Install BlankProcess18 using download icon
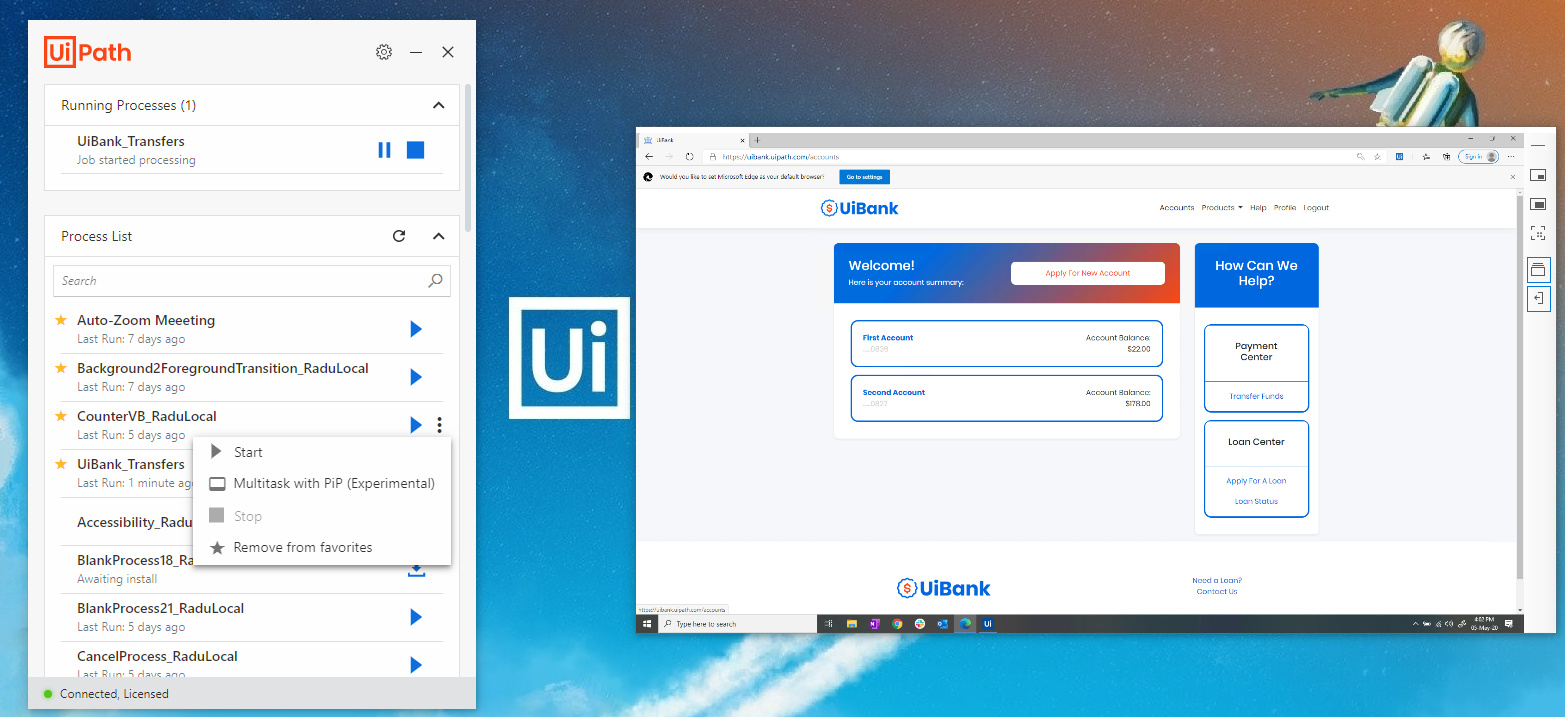 (x=417, y=570)
